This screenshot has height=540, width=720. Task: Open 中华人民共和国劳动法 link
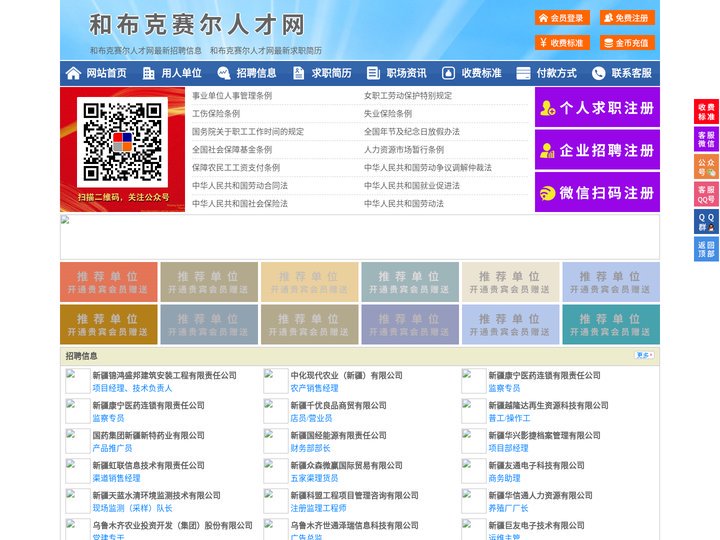pos(404,203)
